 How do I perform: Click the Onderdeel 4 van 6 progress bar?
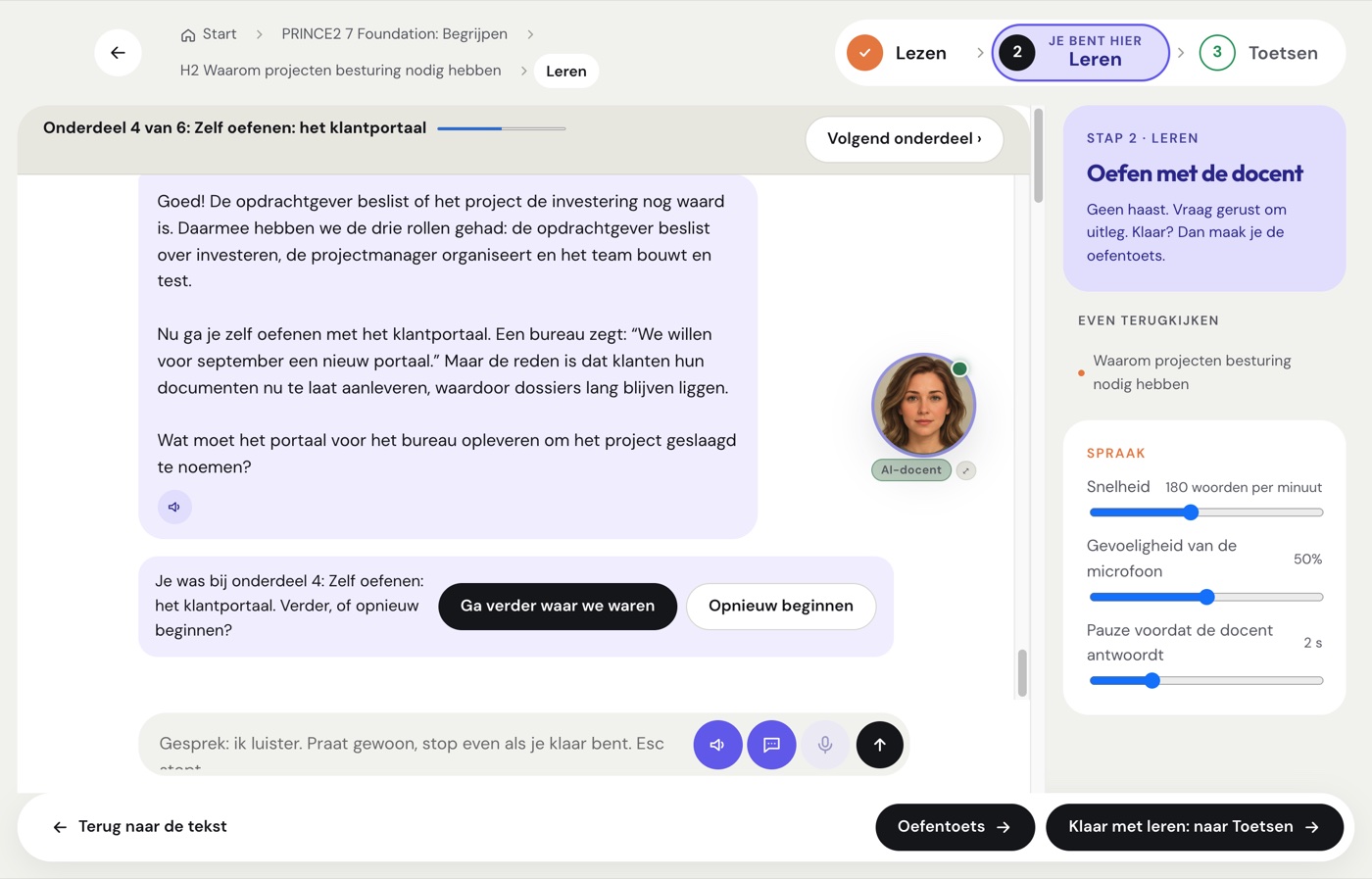tap(501, 128)
